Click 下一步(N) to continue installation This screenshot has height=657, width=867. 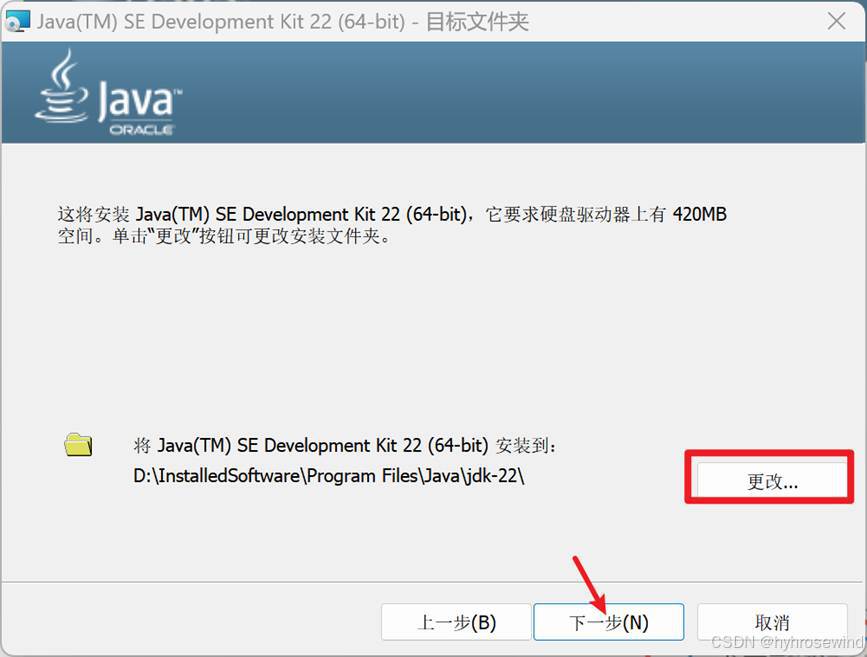pos(609,622)
